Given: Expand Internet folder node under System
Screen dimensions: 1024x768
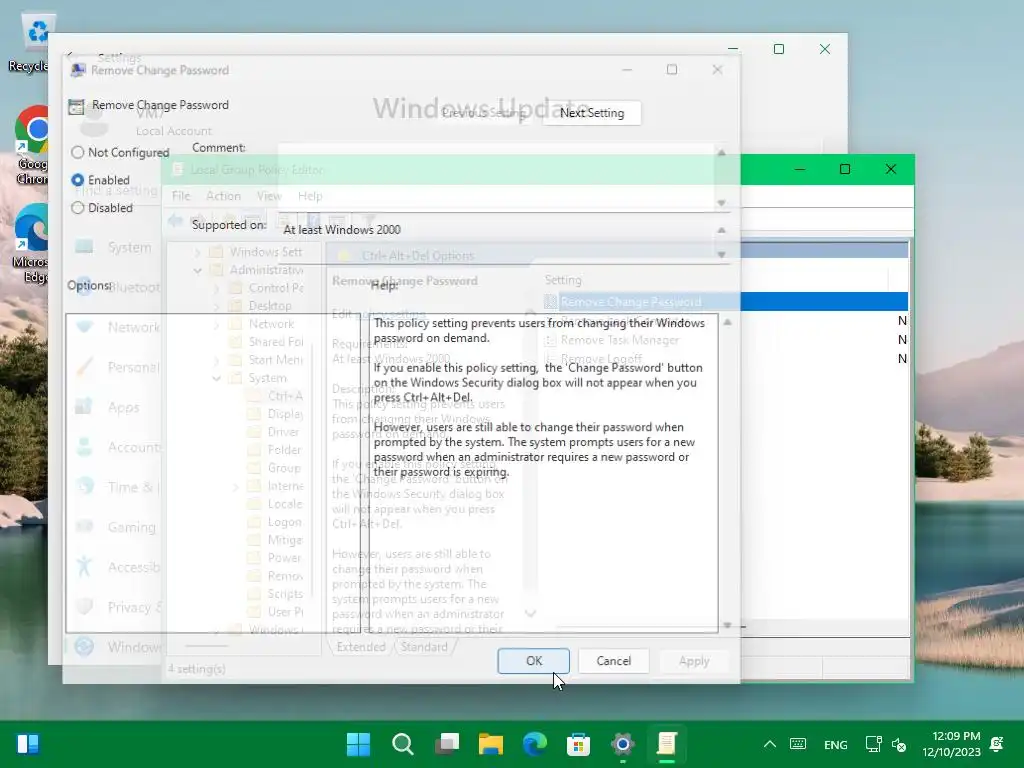Looking at the screenshot, I should 235,487.
